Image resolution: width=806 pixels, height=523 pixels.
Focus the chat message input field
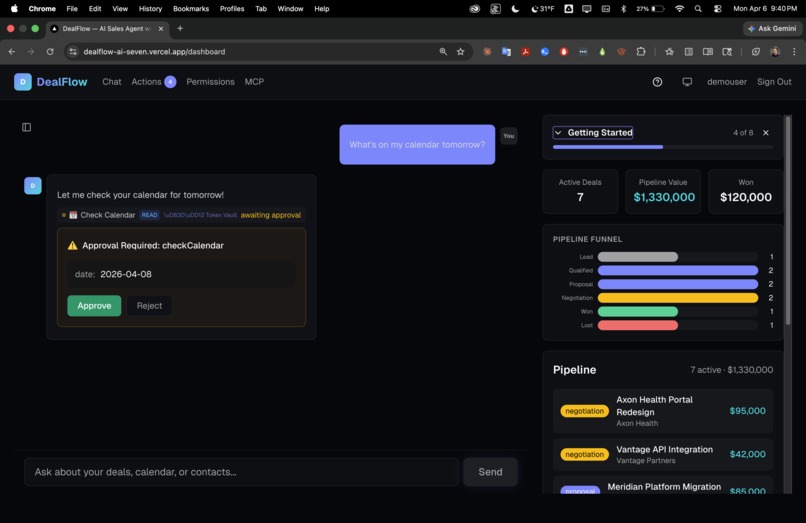click(241, 472)
